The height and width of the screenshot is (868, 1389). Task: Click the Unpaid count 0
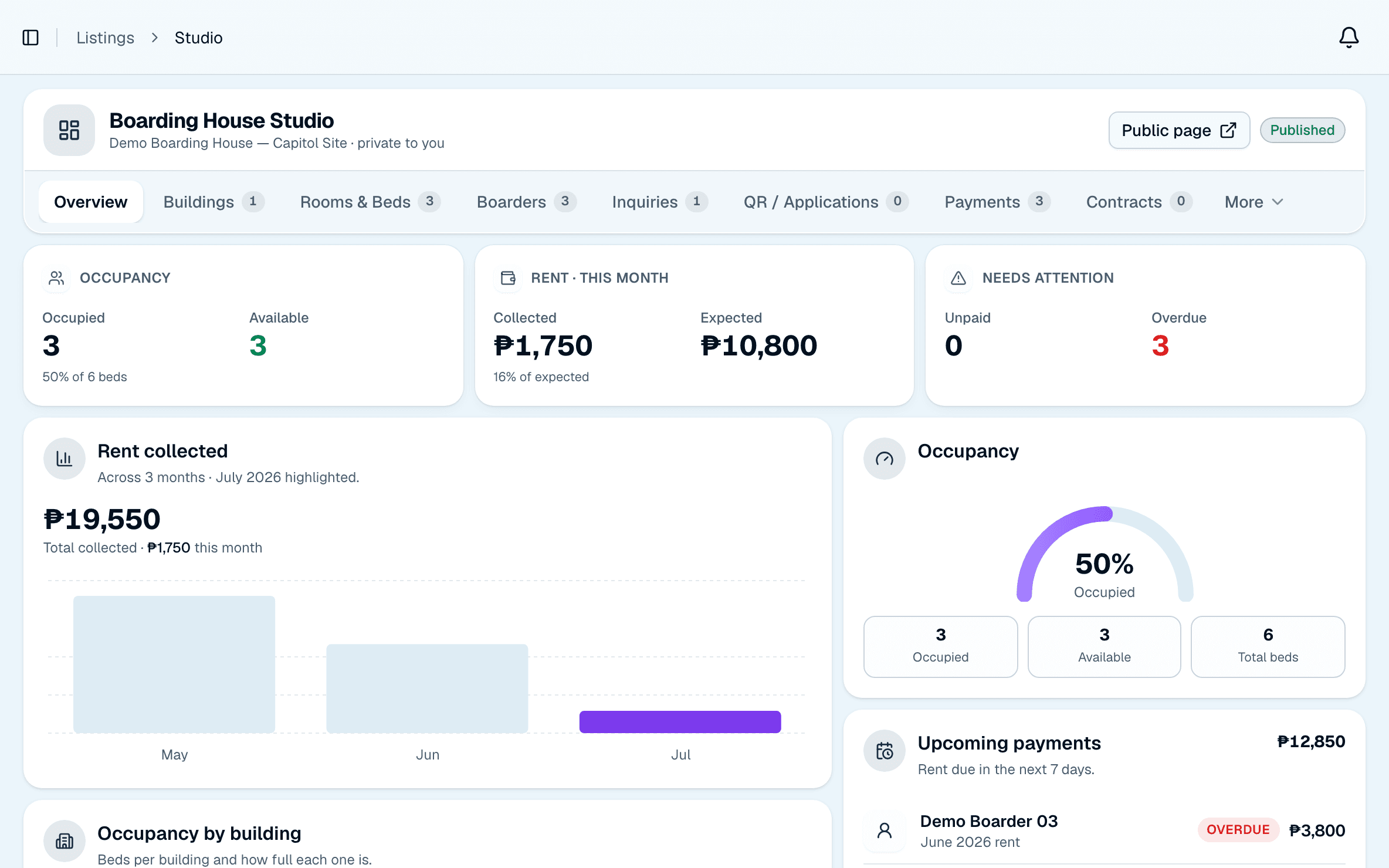point(954,346)
